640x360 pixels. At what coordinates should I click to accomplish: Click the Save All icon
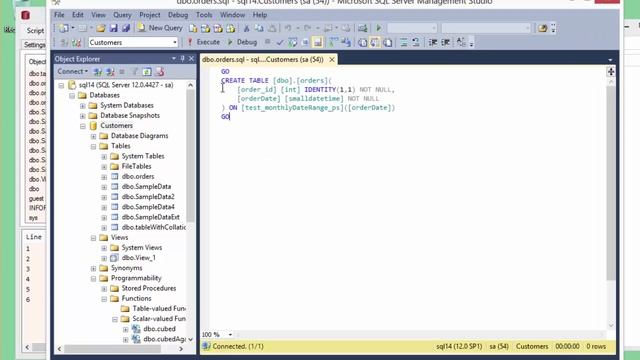point(126,28)
